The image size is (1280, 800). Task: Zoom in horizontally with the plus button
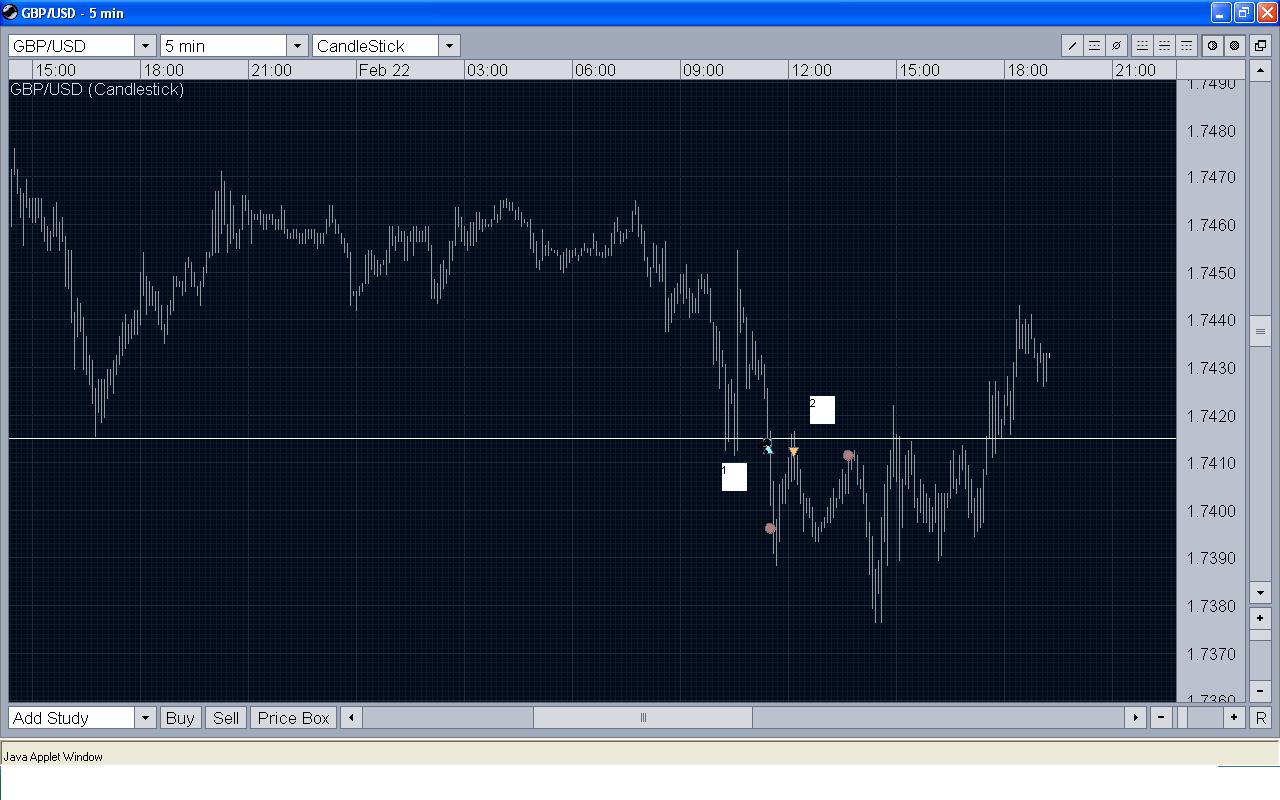tap(1234, 718)
